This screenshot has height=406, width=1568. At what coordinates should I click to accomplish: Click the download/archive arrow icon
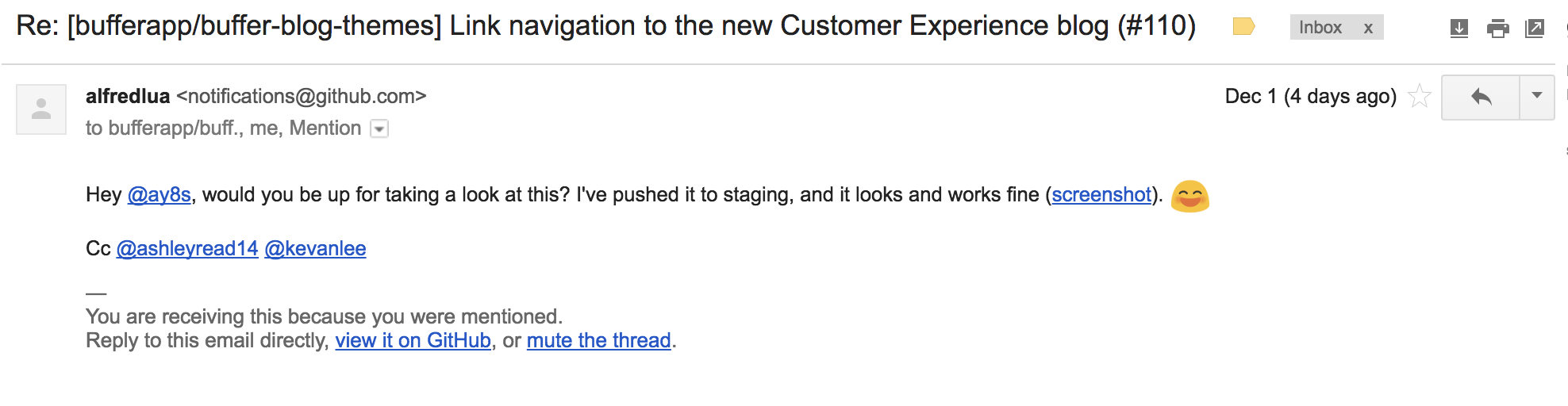(x=1458, y=29)
